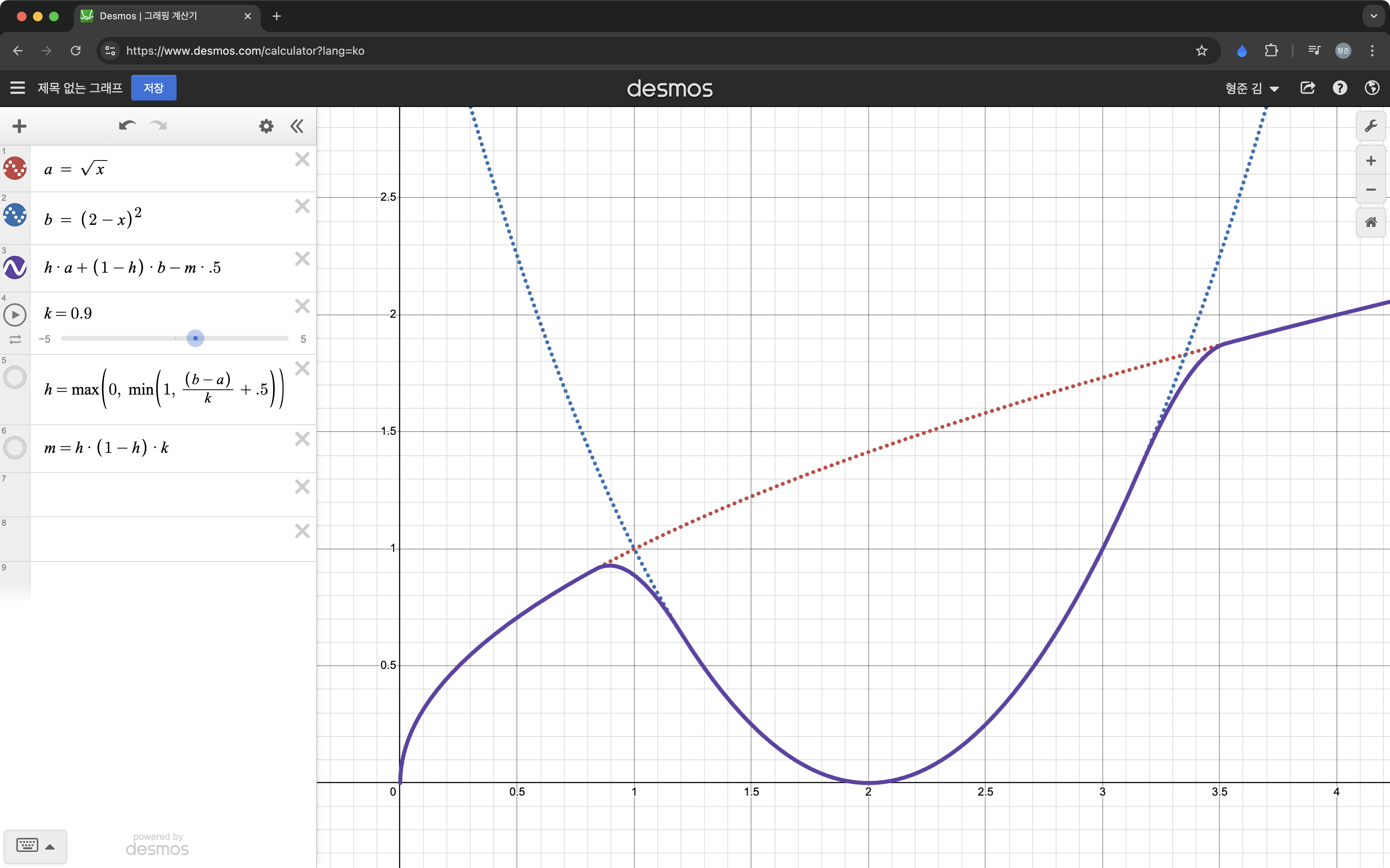Click the a = √x expression text

(x=75, y=169)
